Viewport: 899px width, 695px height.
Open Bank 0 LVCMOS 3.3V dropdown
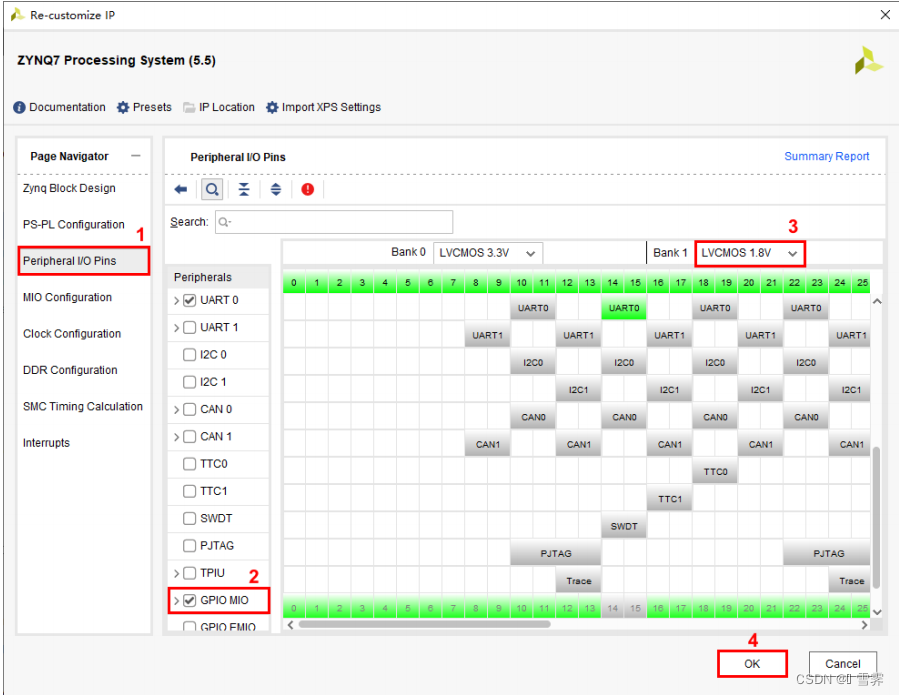click(x=488, y=253)
